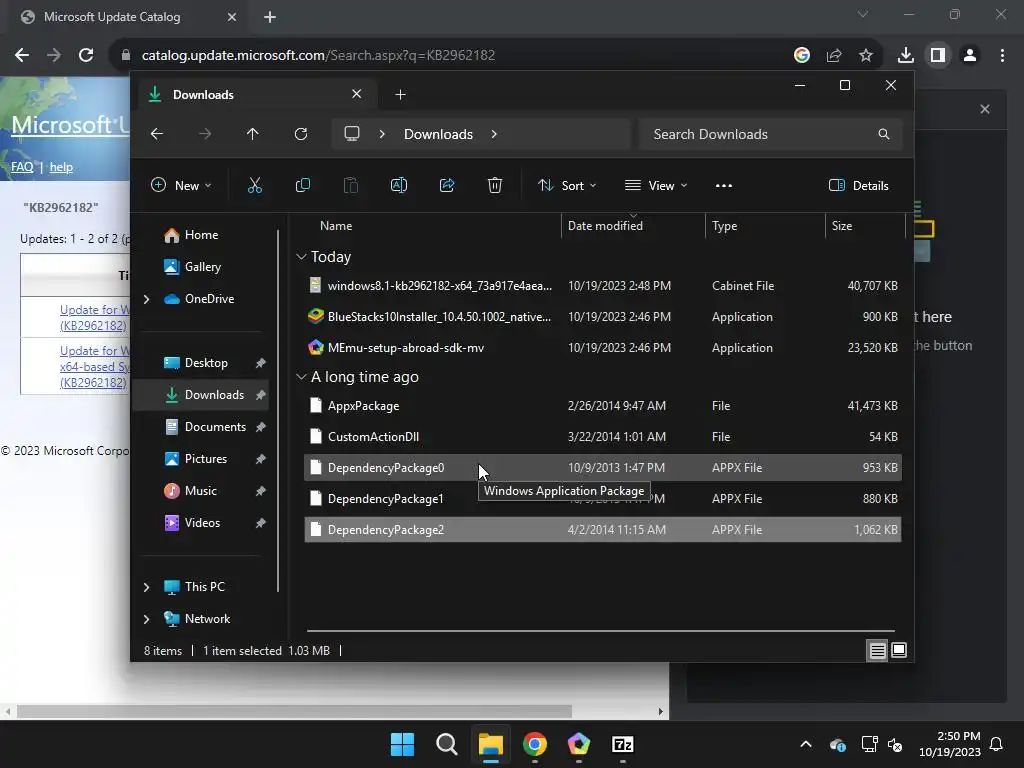Toggle Chrome side panel icon

[x=938, y=55]
